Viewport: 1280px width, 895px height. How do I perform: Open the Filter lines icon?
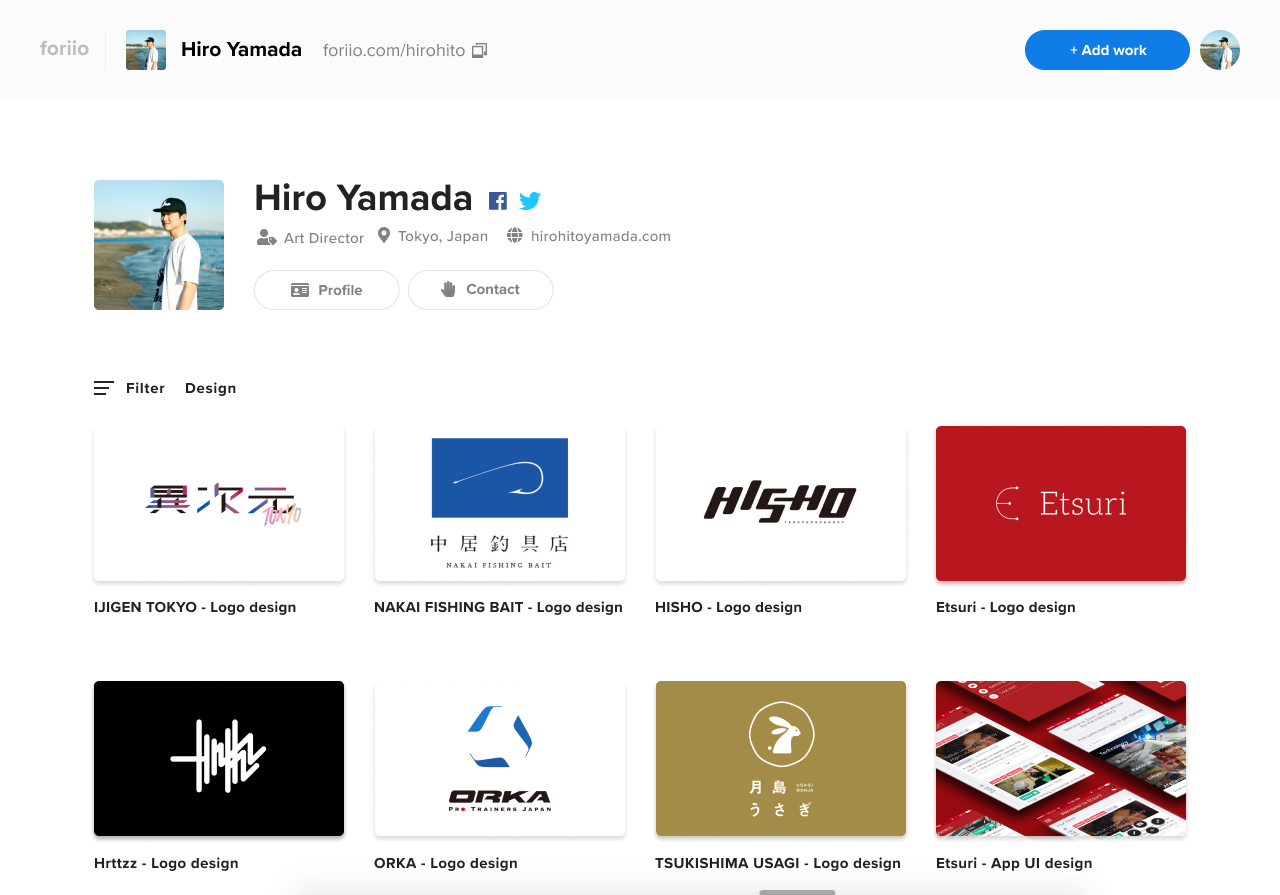tap(104, 388)
